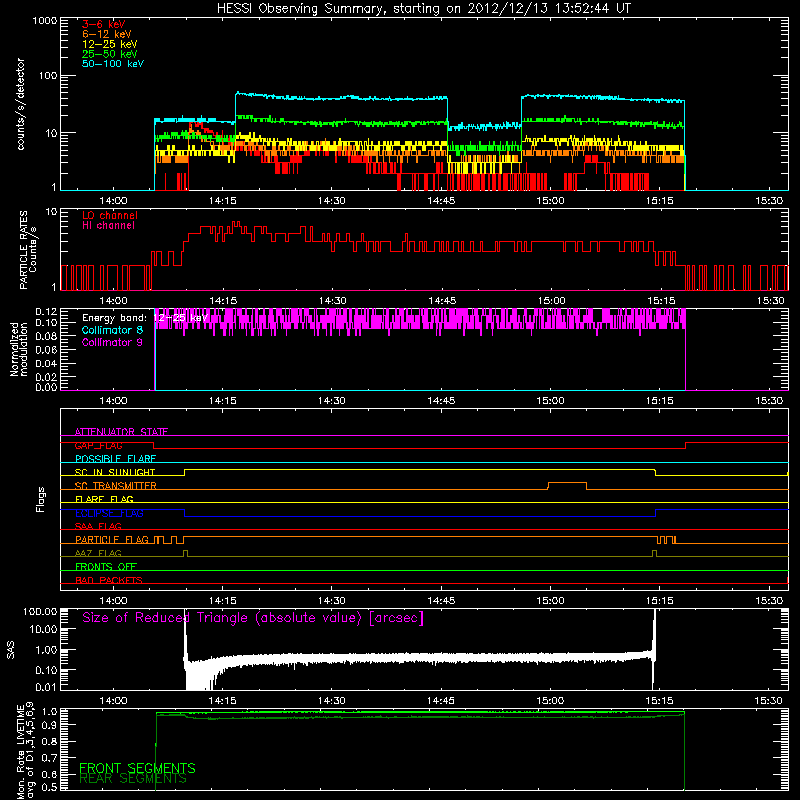Click the counts/s/detector axis label
This screenshot has height=800, width=800.
[21, 104]
